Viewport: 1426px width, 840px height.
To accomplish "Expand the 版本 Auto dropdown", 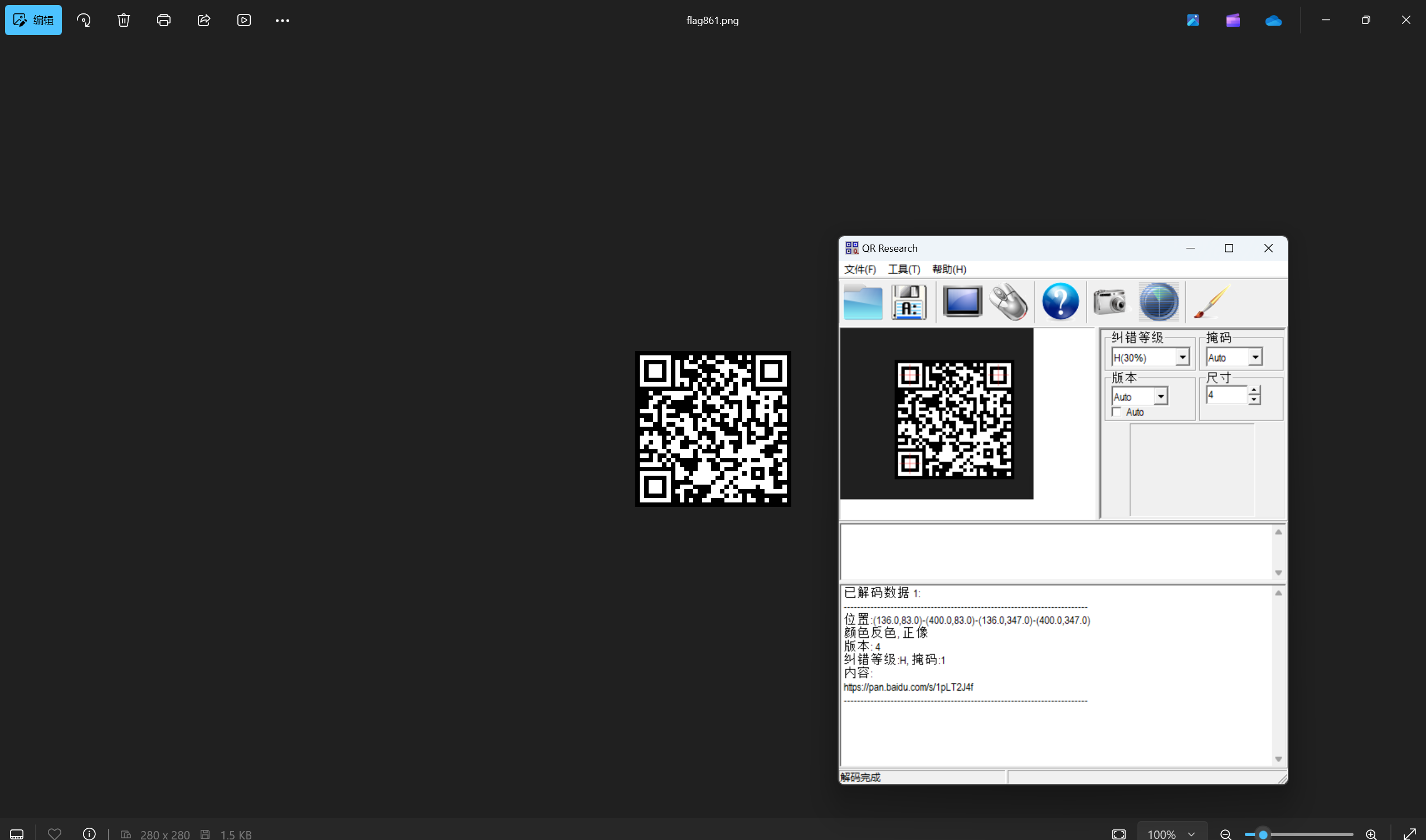I will point(1161,396).
